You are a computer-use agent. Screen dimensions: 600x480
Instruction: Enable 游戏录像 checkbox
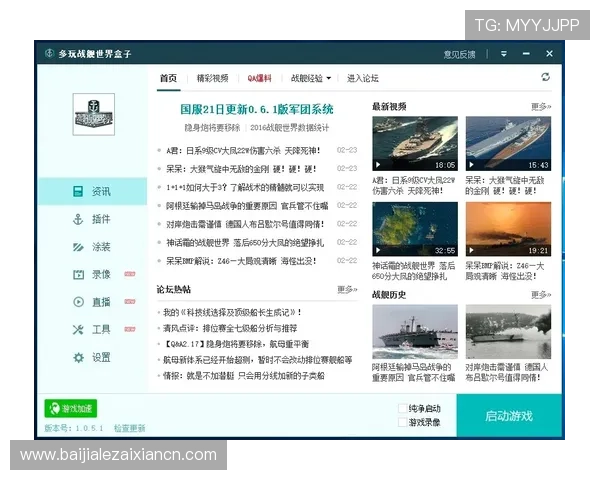click(402, 422)
